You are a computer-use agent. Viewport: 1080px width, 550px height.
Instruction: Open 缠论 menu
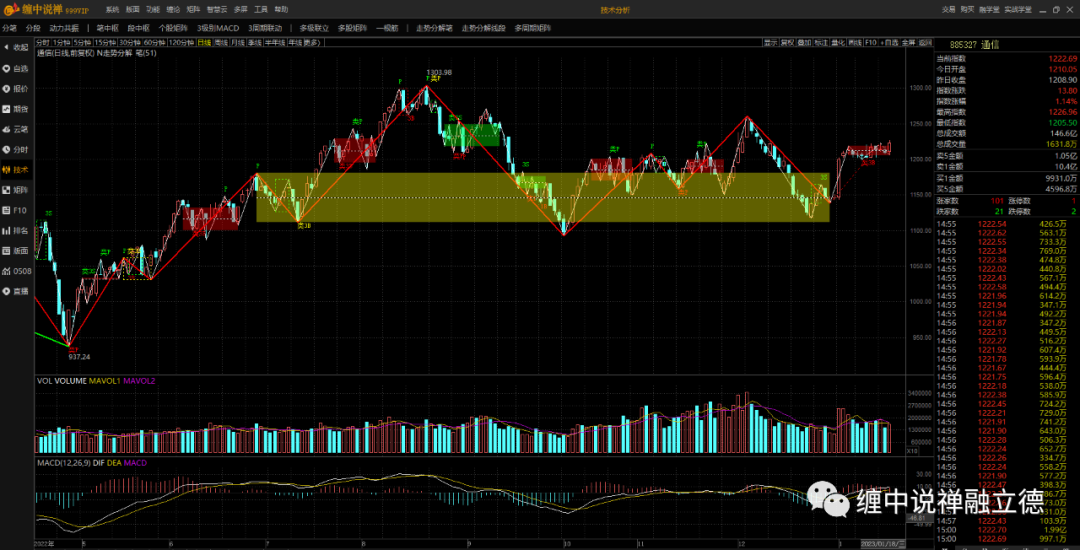[x=173, y=10]
